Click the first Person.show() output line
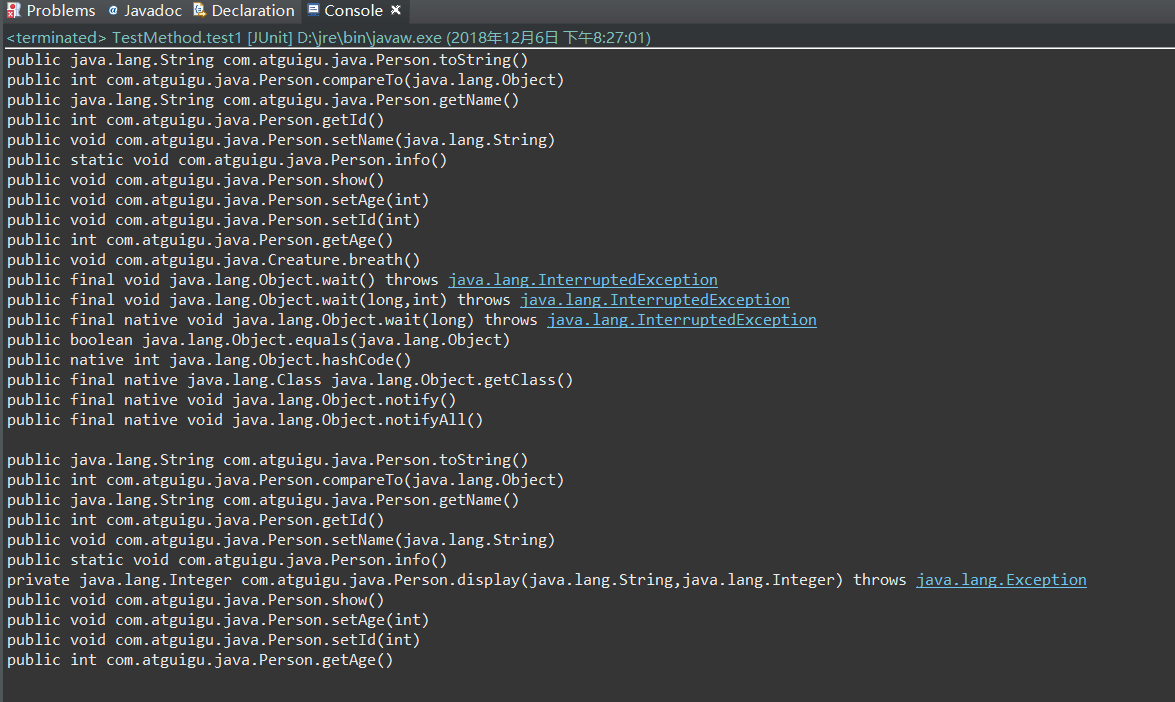Screen dimensions: 1175x702 196,180
